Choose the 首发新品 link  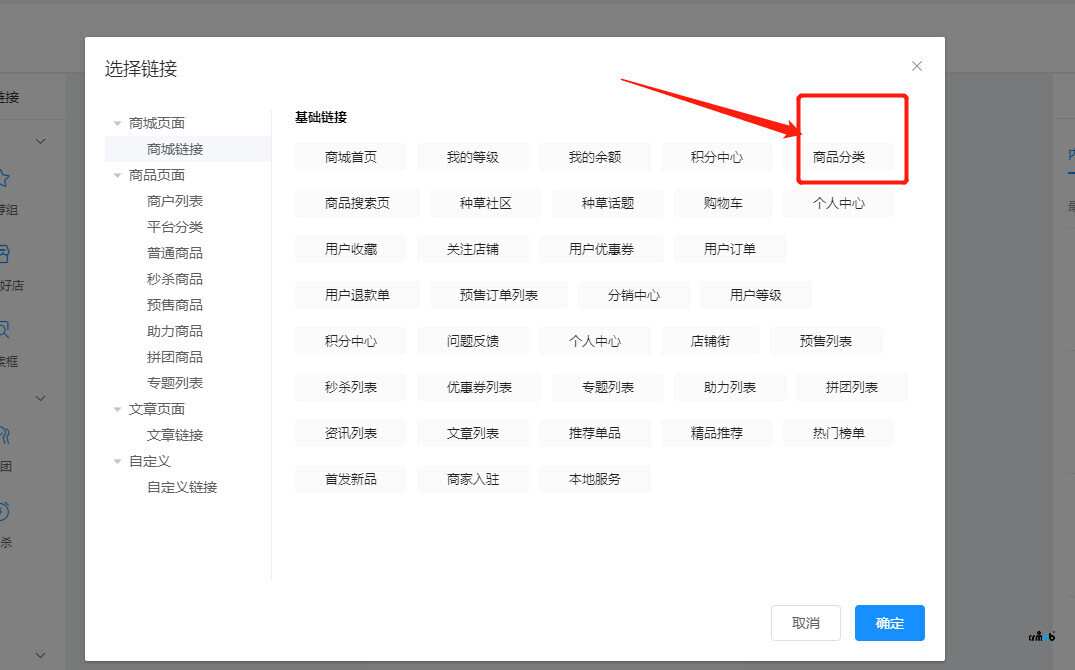(351, 479)
